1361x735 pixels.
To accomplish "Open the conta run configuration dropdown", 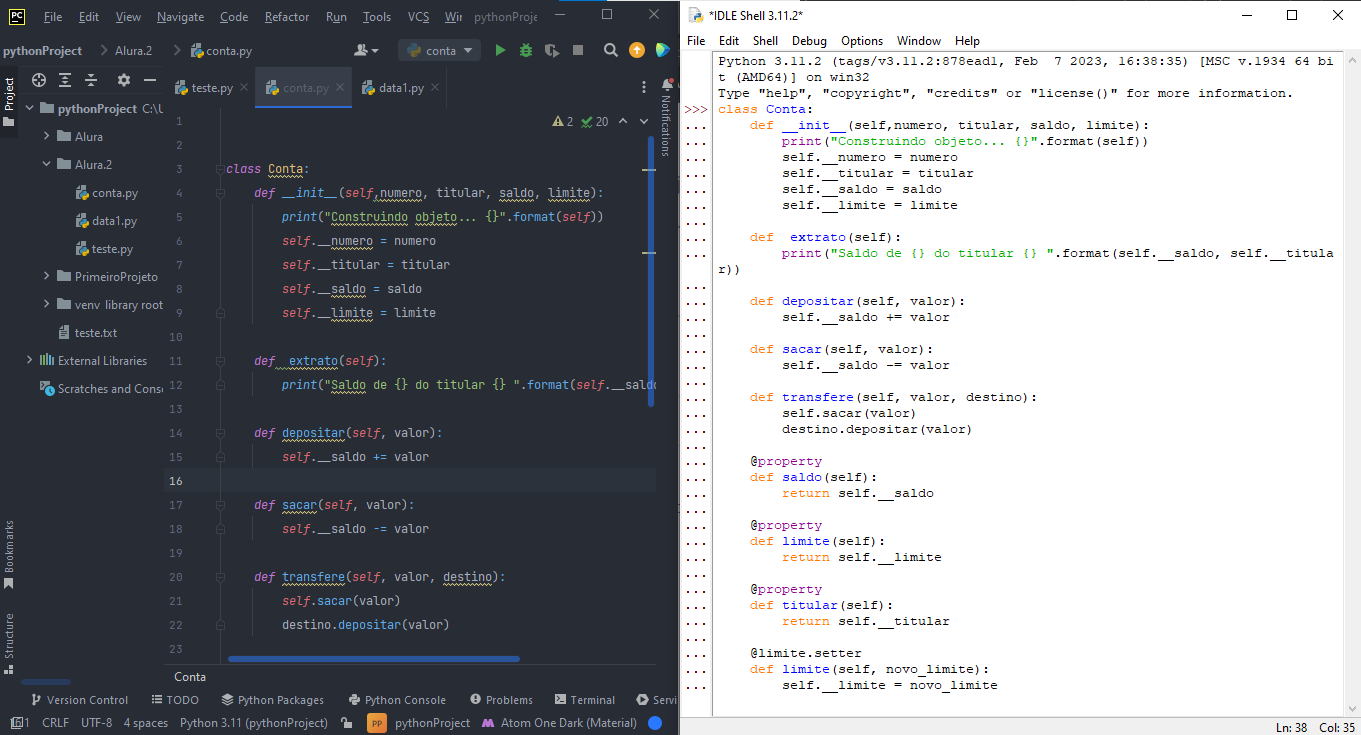I will click(x=439, y=50).
